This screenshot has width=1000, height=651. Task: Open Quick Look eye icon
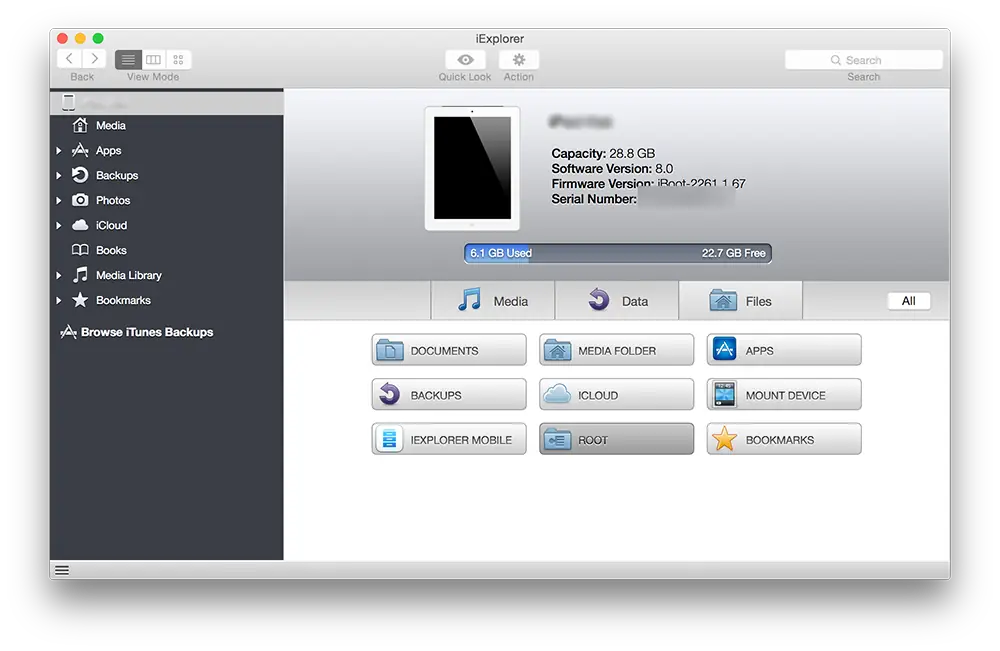click(465, 59)
